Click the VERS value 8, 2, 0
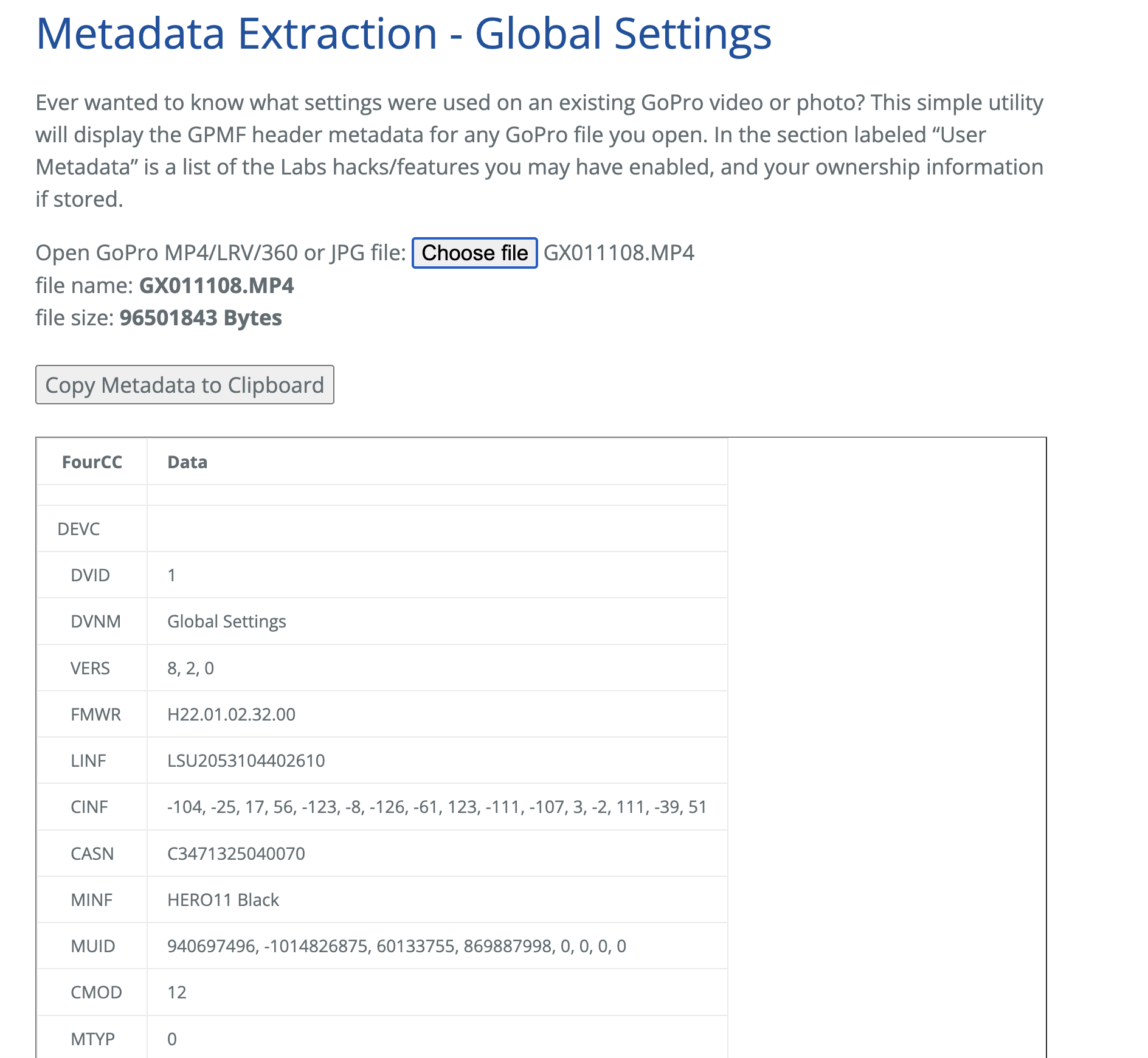The image size is (1148, 1058). click(190, 668)
